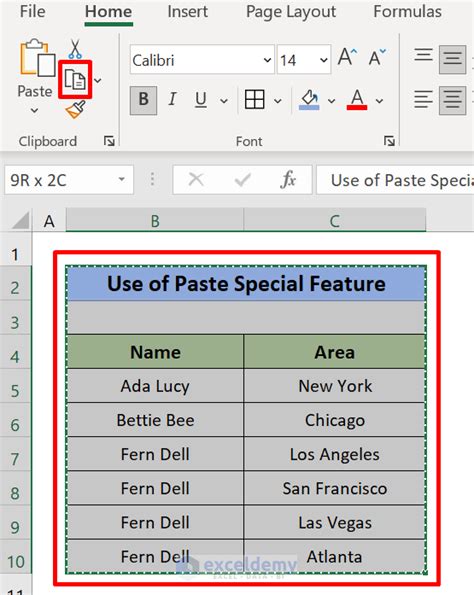This screenshot has height=595, width=474.
Task: Toggle middle vertical alignment
Action: pos(452,59)
